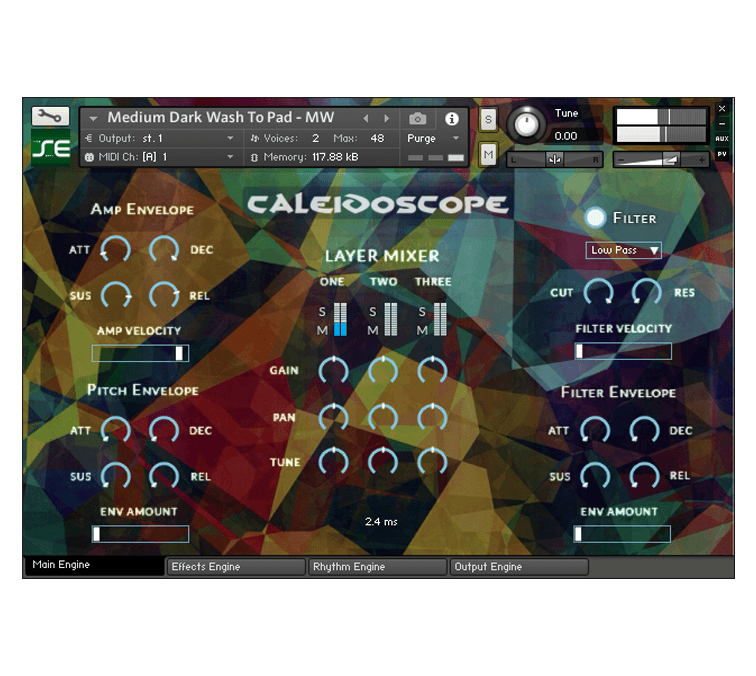Click the Amp Envelope SUS knob

(x=116, y=295)
